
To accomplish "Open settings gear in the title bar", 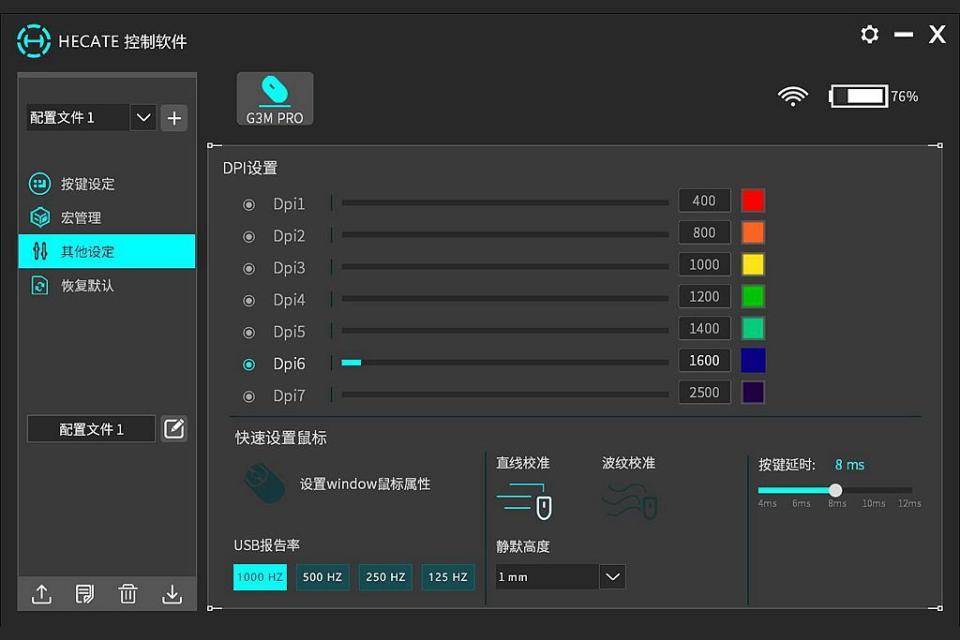I will [x=869, y=34].
